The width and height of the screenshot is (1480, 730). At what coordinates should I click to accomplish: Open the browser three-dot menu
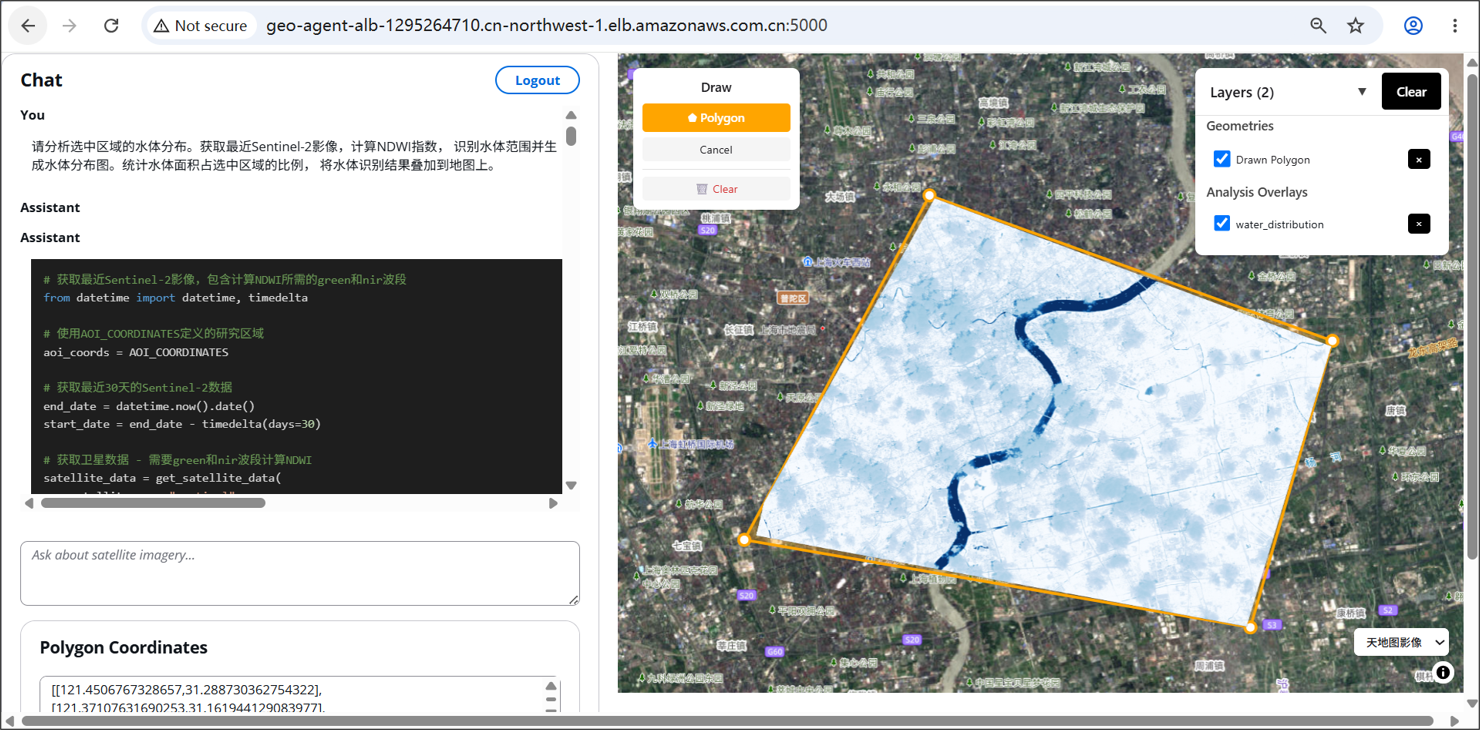(1455, 26)
